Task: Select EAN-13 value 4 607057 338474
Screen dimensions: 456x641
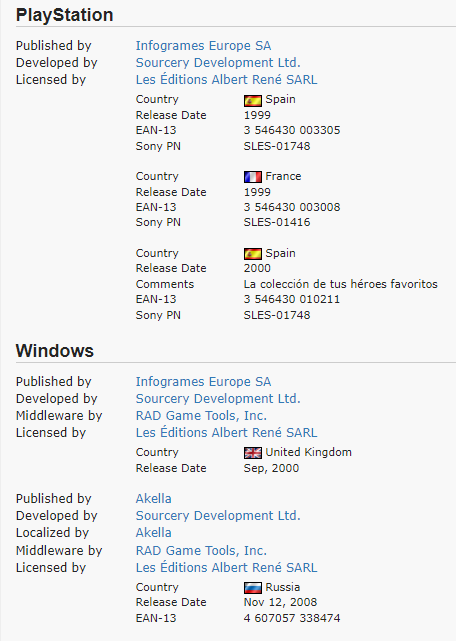Action: 292,618
